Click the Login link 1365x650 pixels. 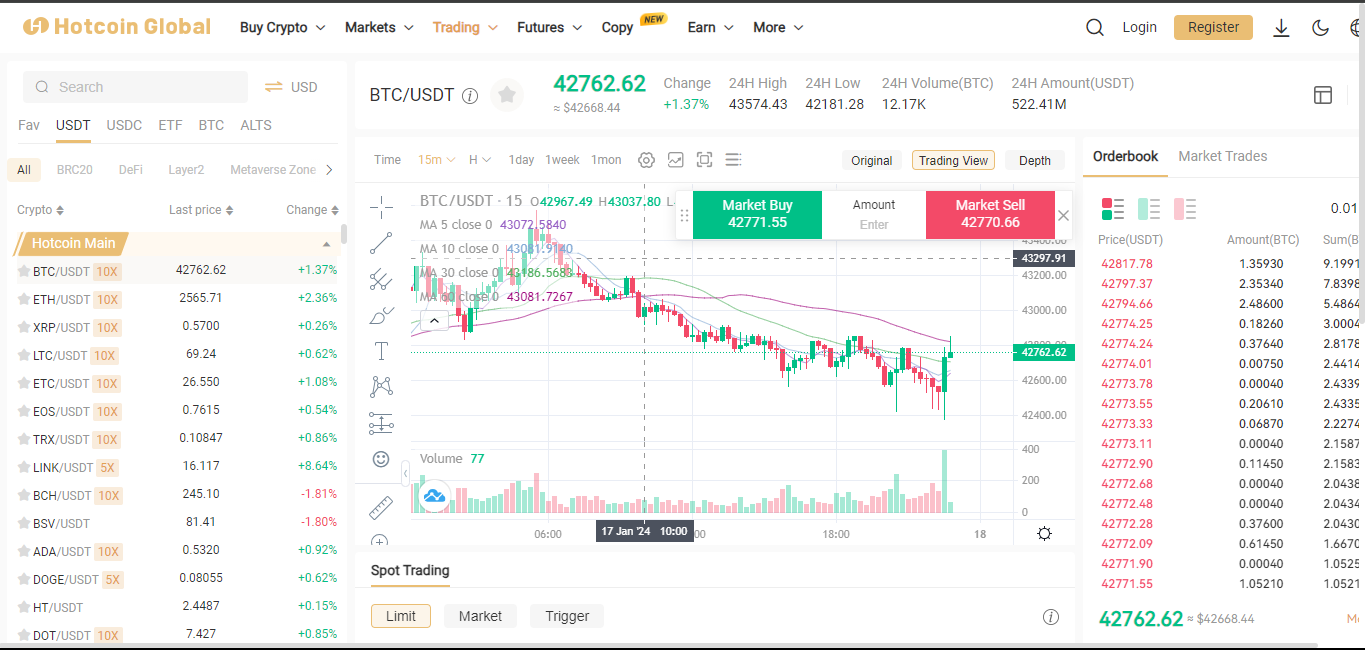1139,27
